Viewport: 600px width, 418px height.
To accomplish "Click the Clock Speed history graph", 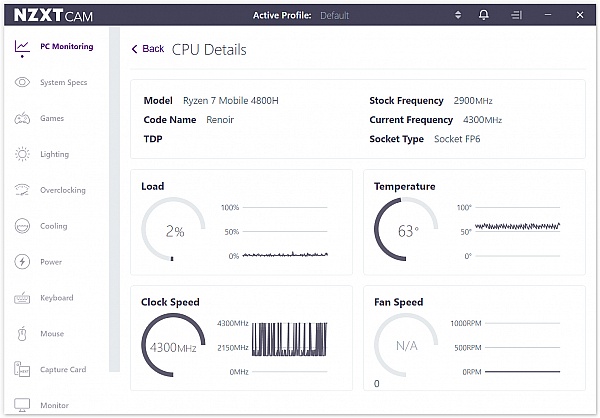I will click(290, 347).
